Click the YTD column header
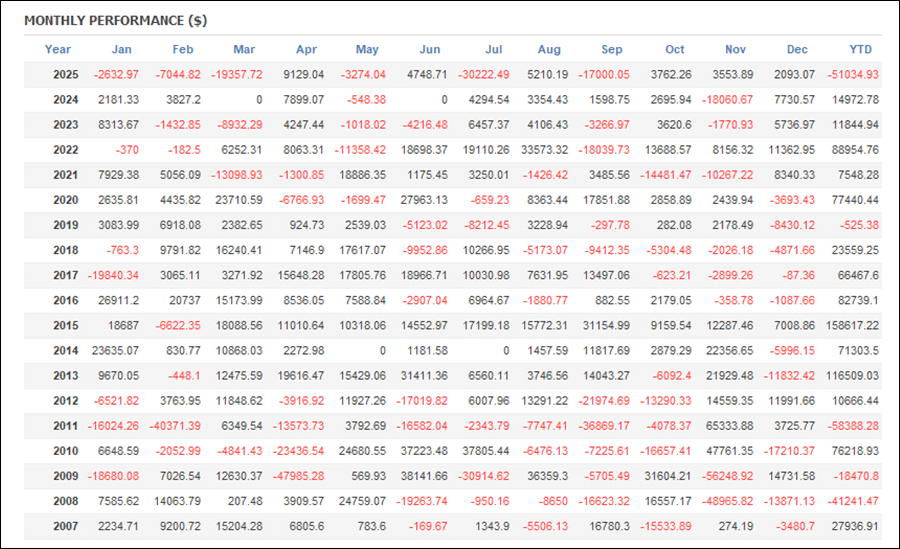Viewport: 900px width, 549px height. (864, 49)
